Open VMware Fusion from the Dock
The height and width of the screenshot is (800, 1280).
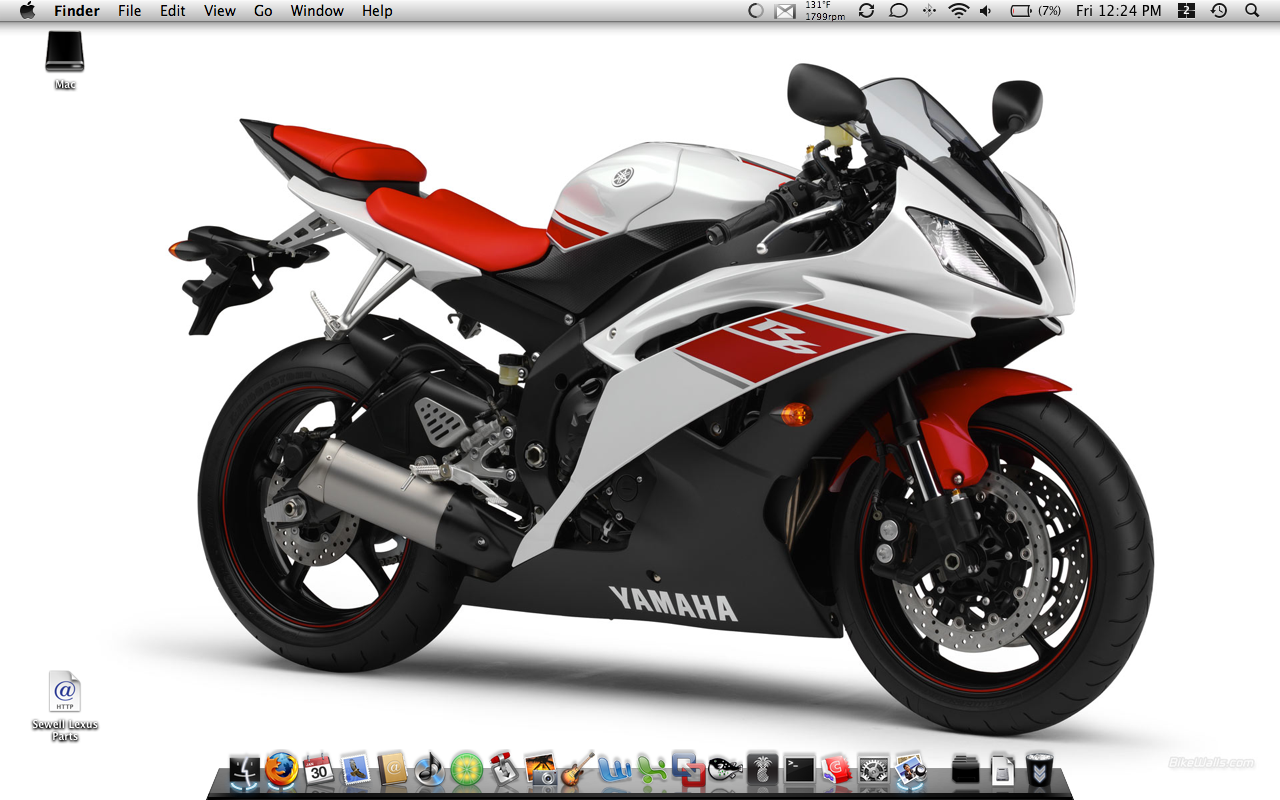(x=689, y=768)
